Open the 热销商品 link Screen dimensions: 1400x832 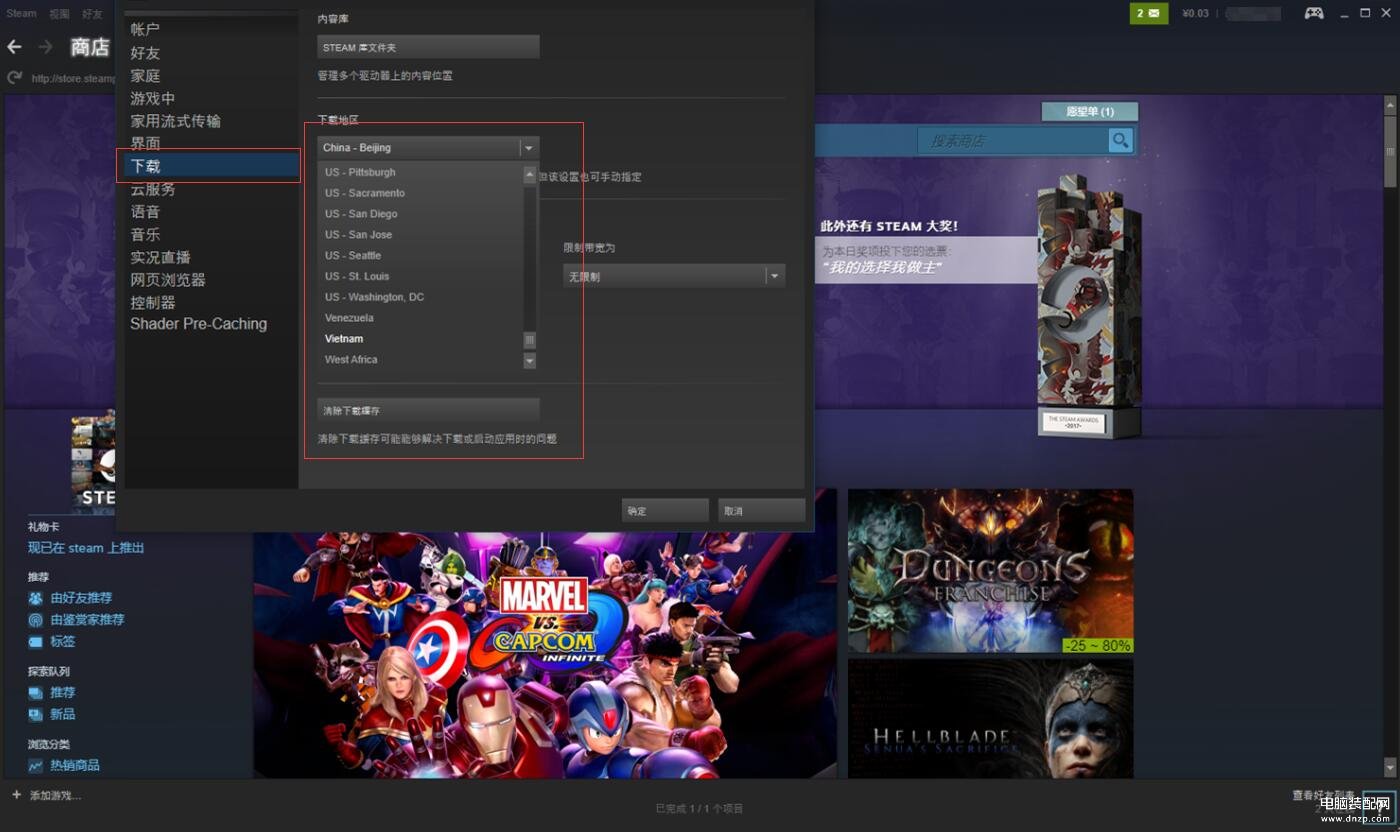click(x=75, y=766)
